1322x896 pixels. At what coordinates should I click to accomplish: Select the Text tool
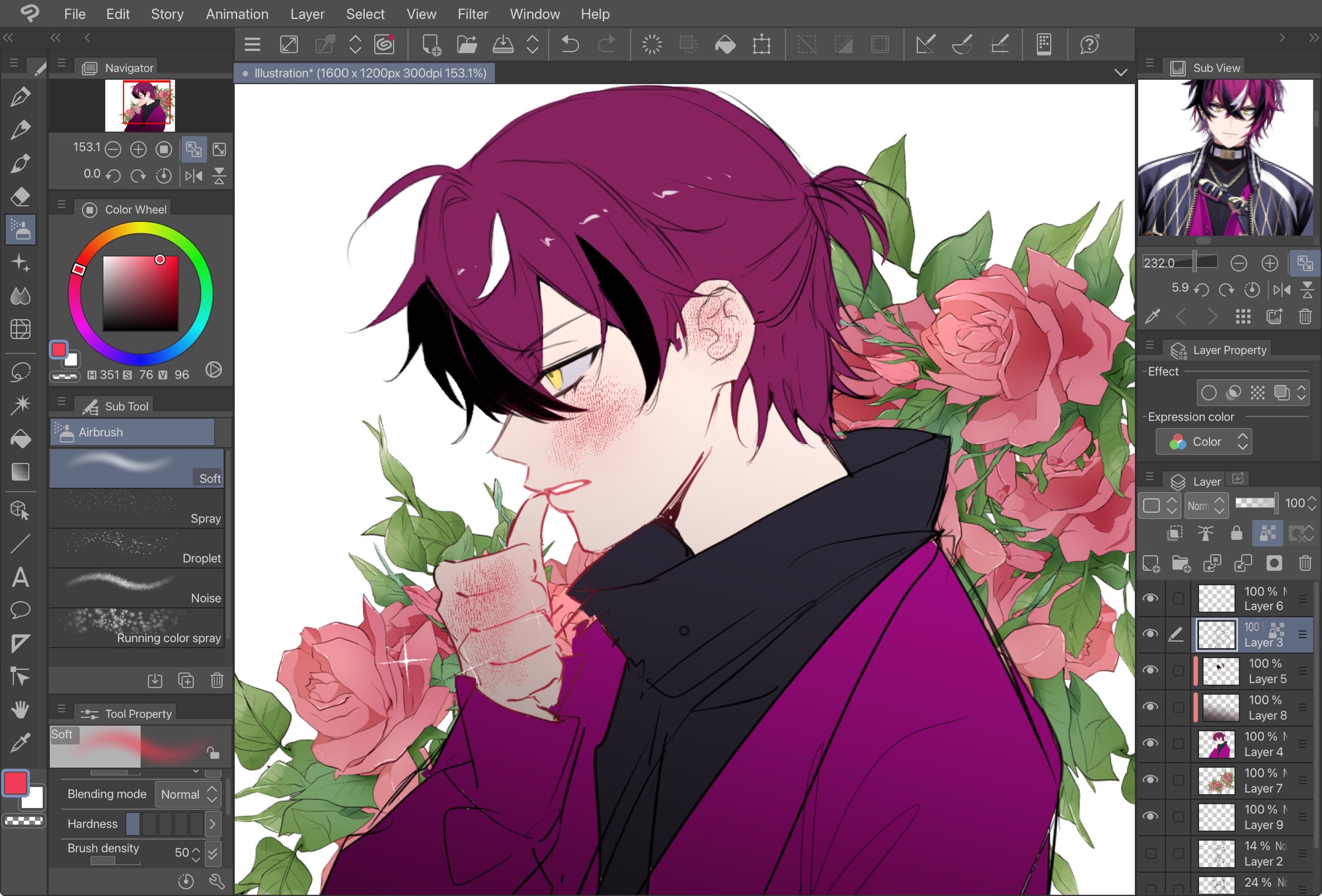20,578
